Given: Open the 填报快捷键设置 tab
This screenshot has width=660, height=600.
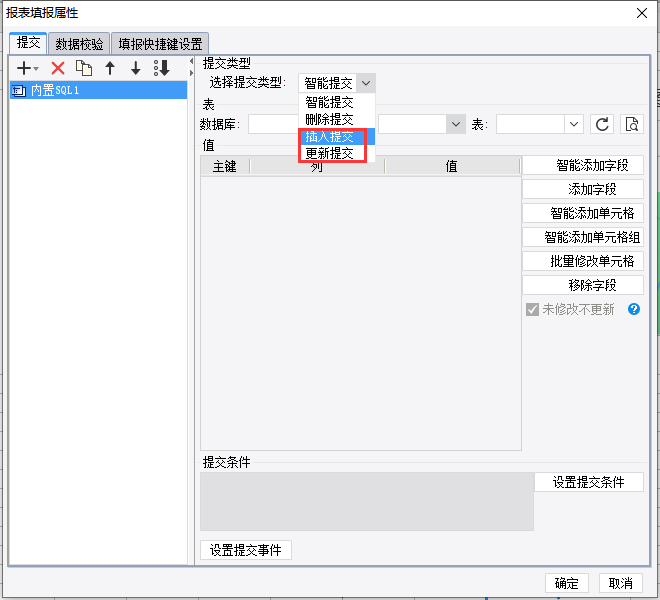Looking at the screenshot, I should click(160, 44).
